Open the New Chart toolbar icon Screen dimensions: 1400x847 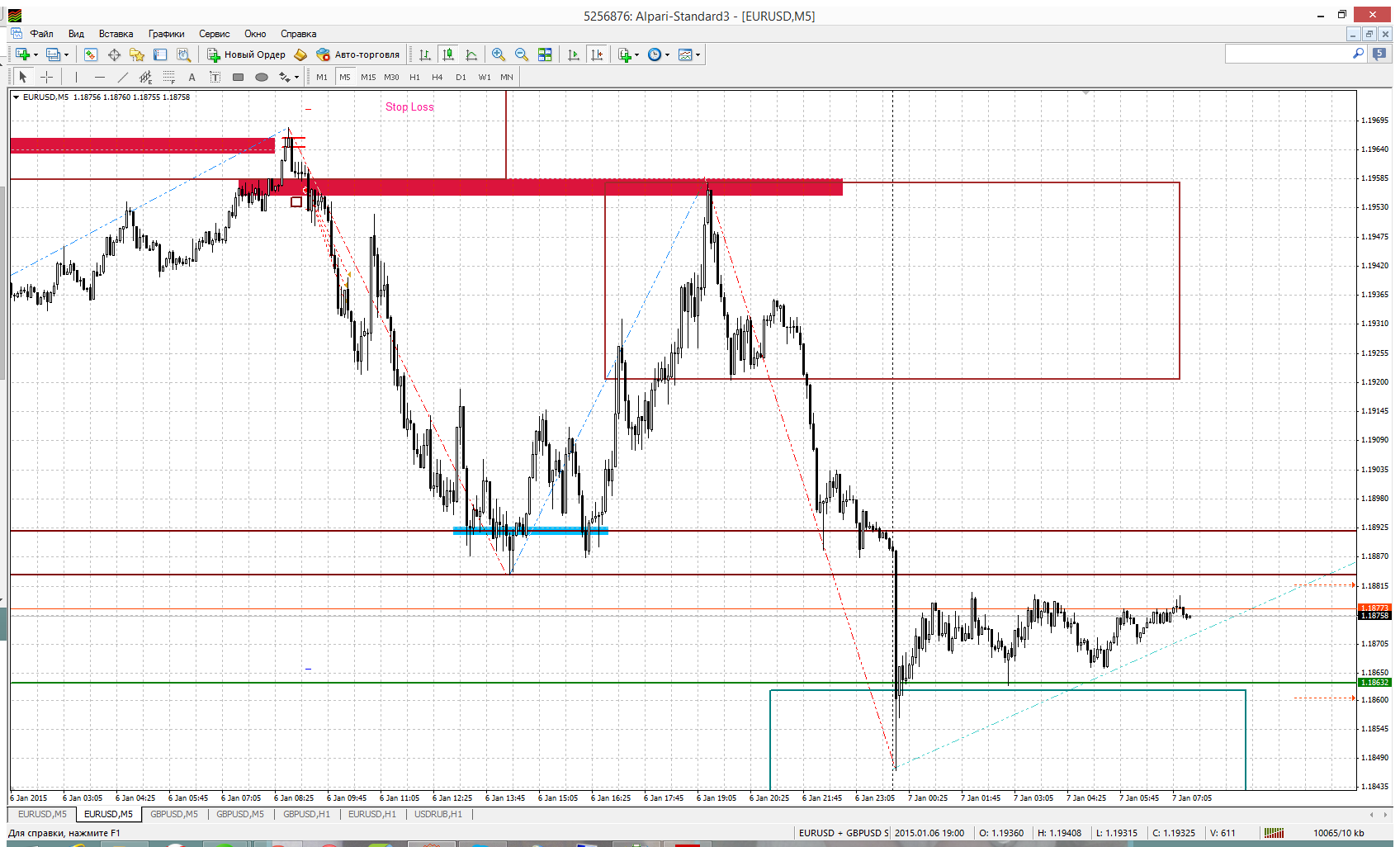[x=22, y=54]
